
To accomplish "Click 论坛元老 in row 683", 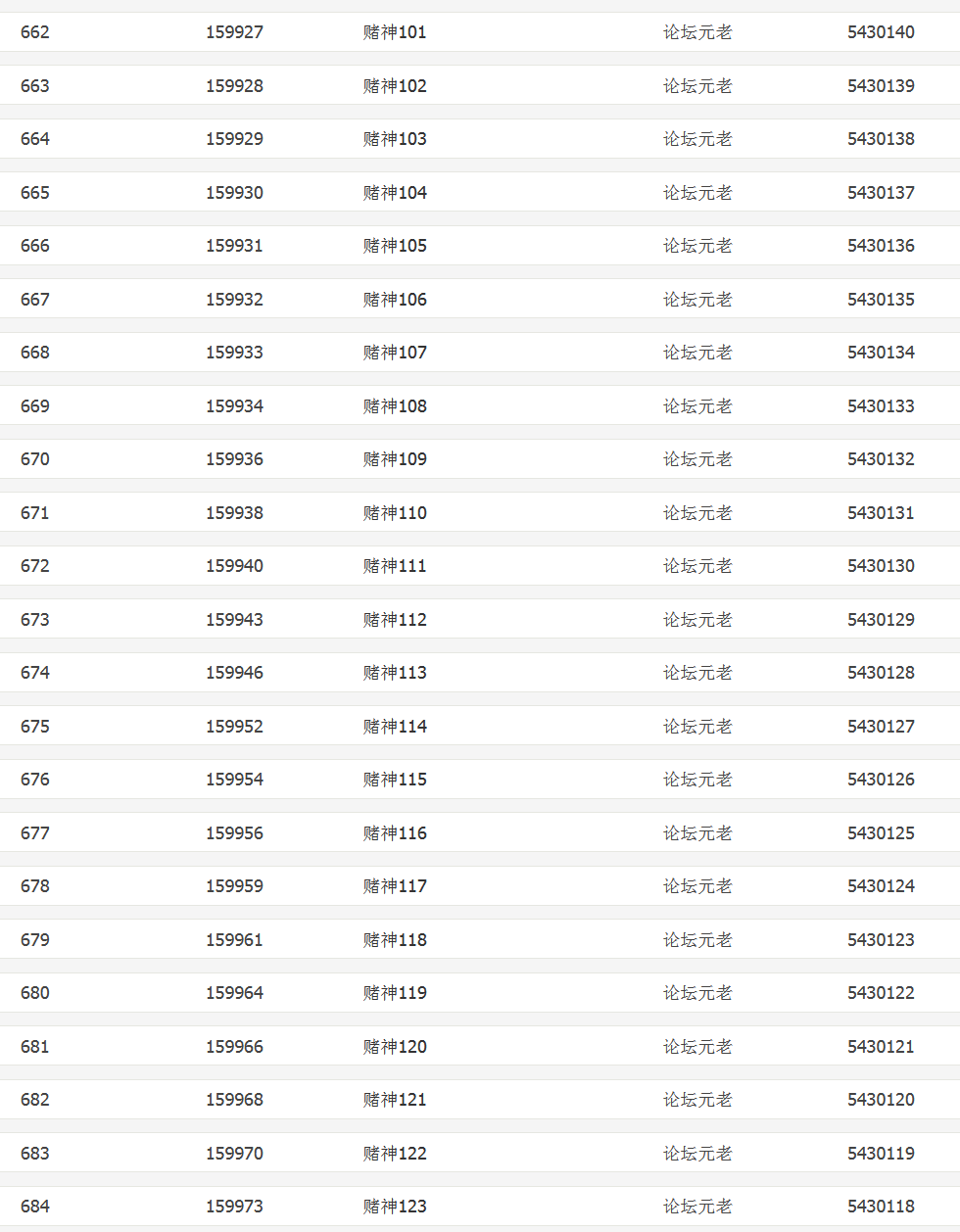I will [697, 1154].
